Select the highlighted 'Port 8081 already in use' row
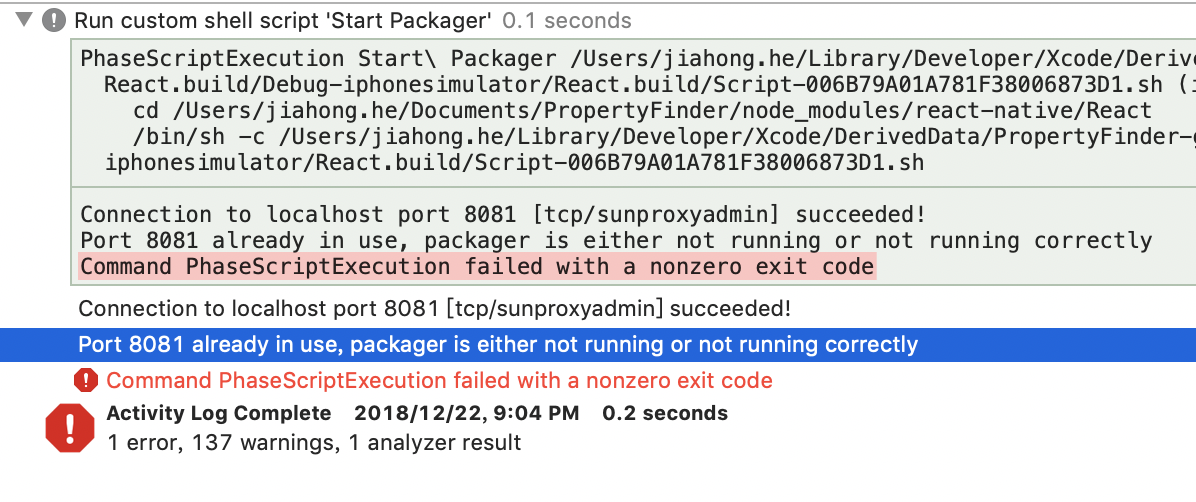The height and width of the screenshot is (502, 1196). pyautogui.click(x=598, y=345)
